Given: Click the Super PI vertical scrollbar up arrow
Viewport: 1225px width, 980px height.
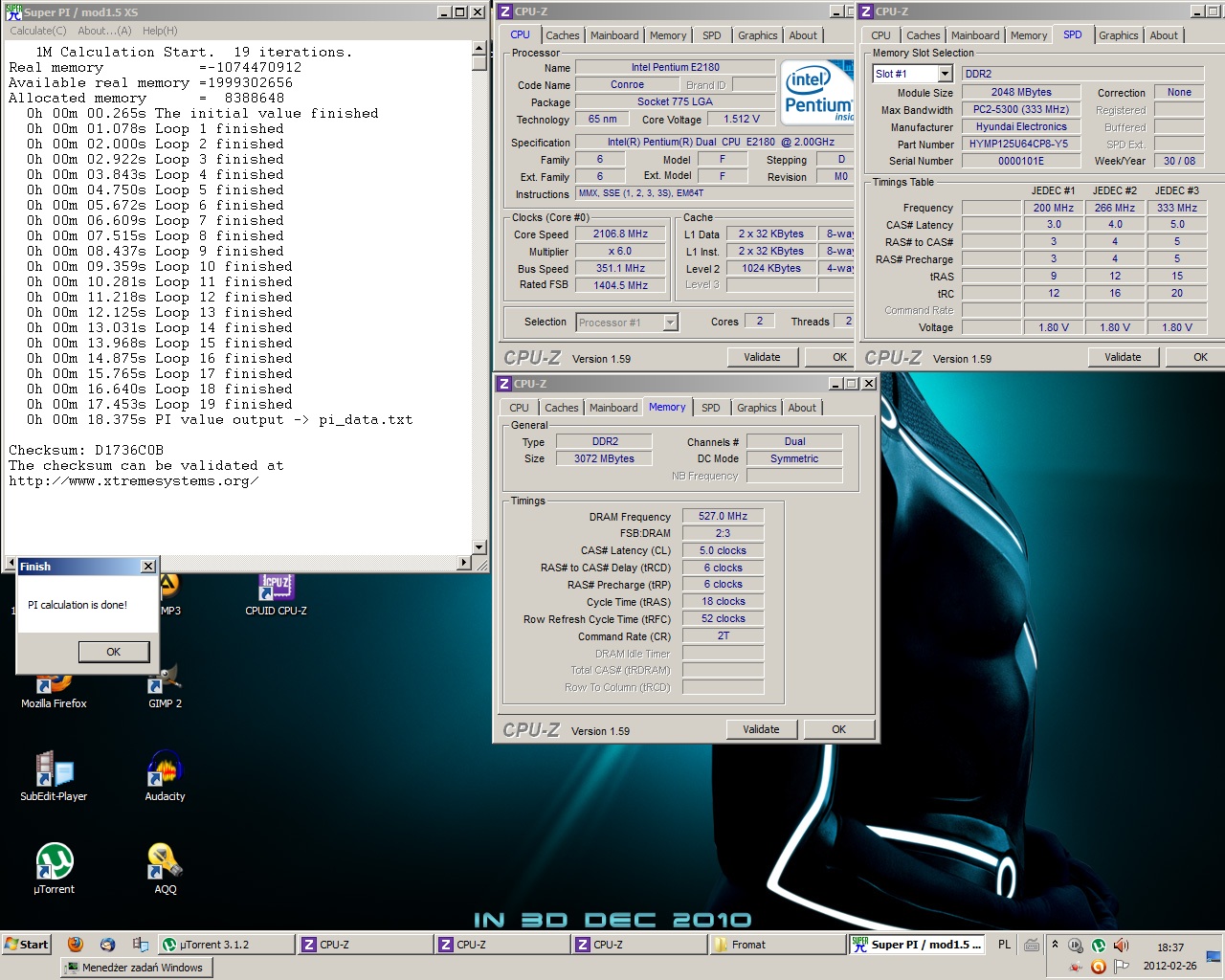Looking at the screenshot, I should [479, 49].
